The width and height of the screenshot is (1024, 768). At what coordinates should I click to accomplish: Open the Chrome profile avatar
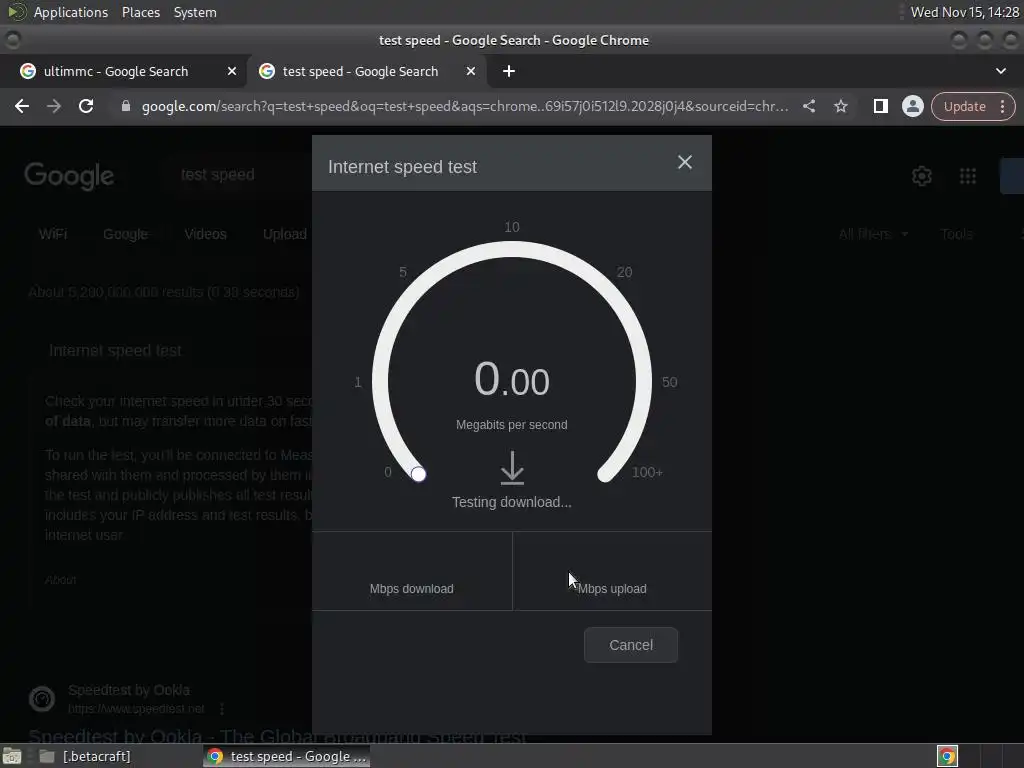(912, 106)
